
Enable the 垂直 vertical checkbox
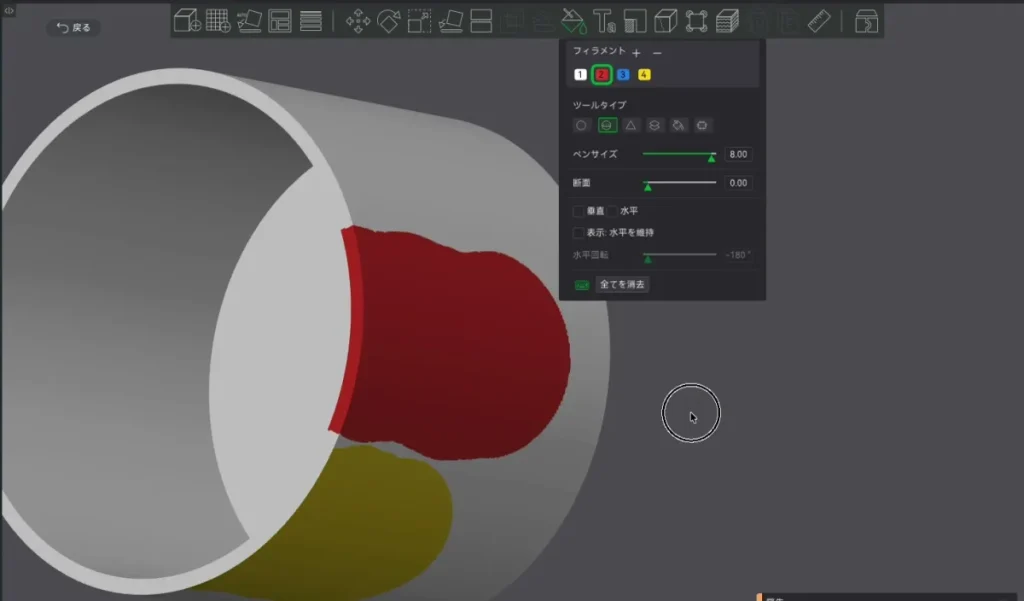[x=578, y=211]
